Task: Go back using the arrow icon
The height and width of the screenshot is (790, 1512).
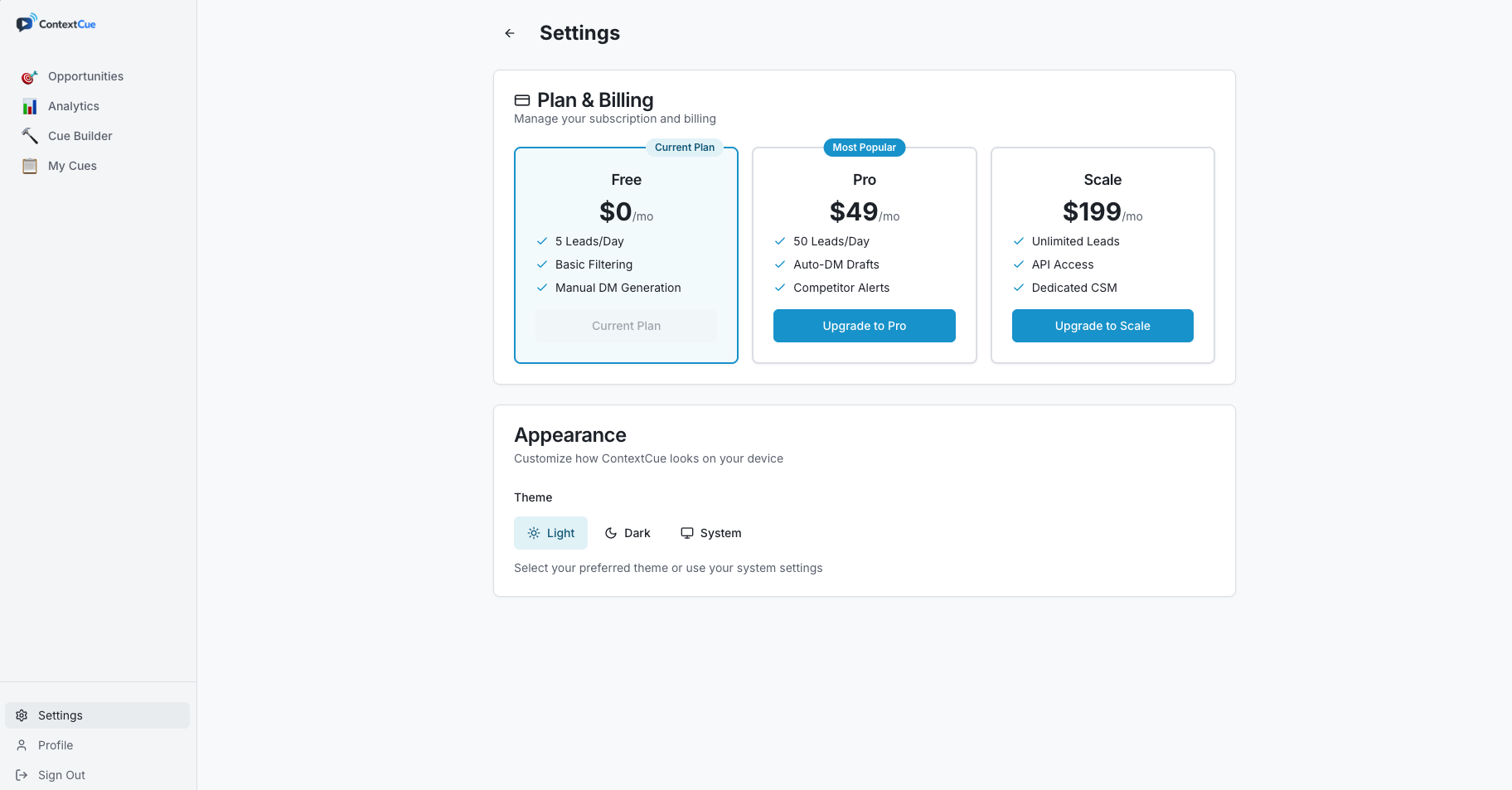Action: click(x=510, y=33)
